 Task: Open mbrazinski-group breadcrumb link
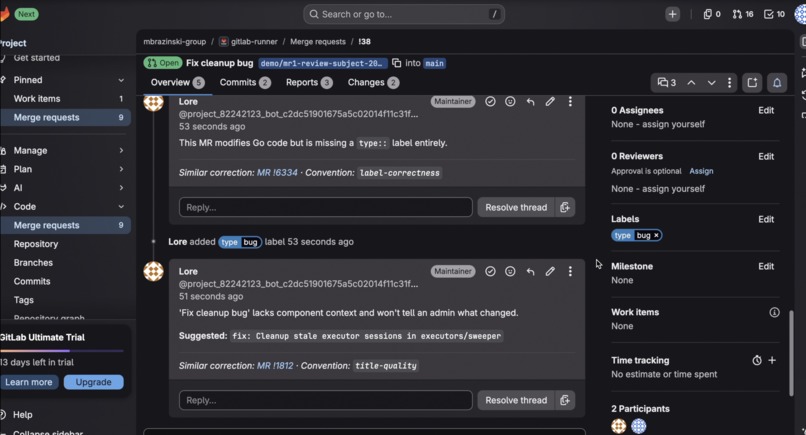[x=174, y=42]
